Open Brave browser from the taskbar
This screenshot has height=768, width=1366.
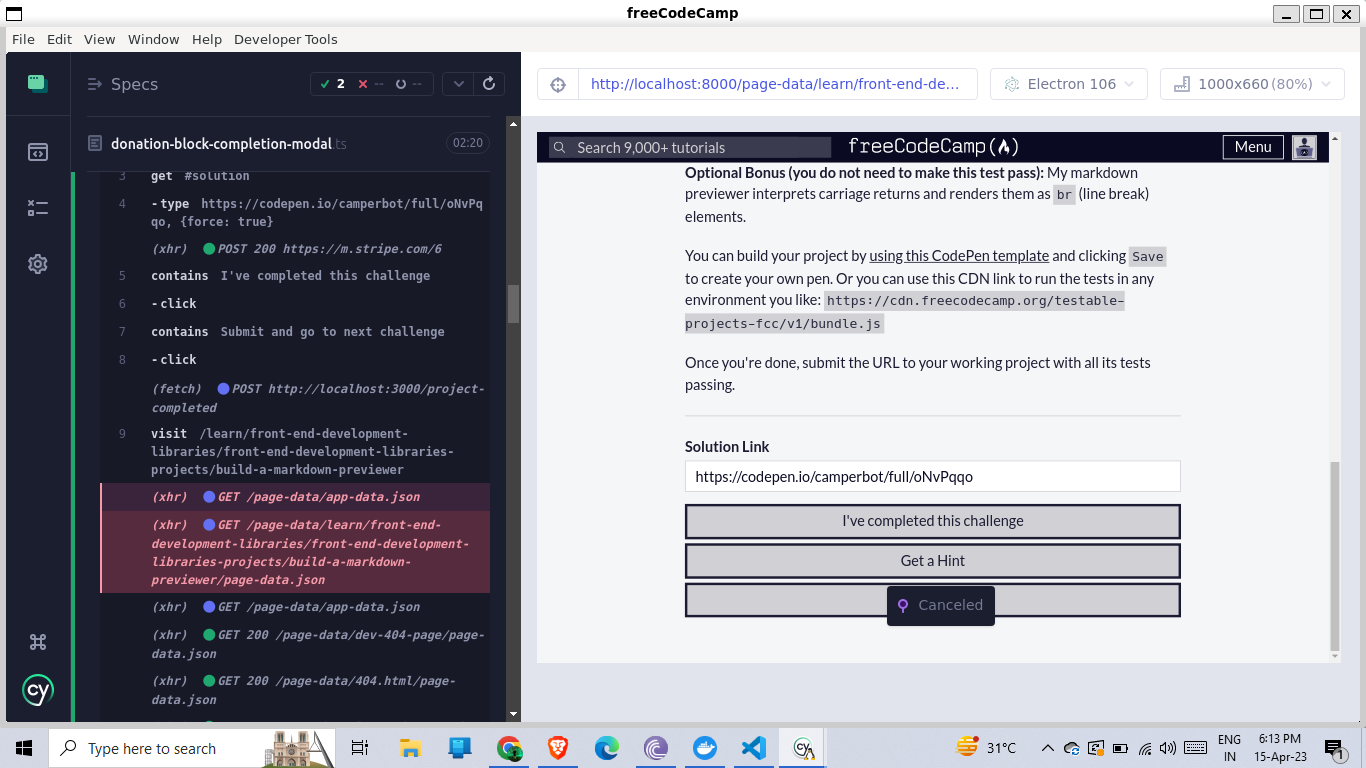558,748
